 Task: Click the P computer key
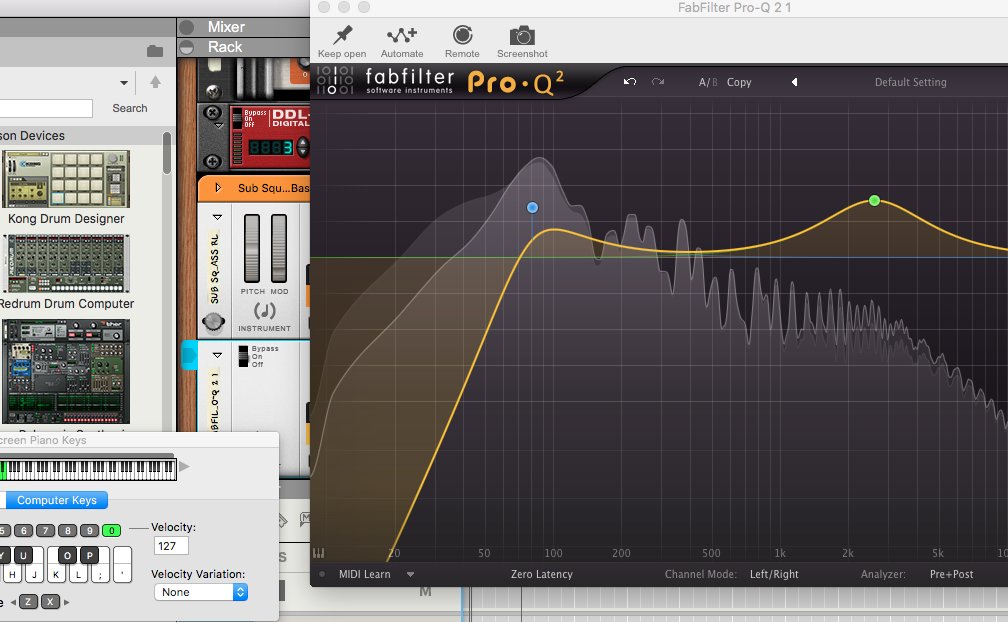[x=89, y=555]
